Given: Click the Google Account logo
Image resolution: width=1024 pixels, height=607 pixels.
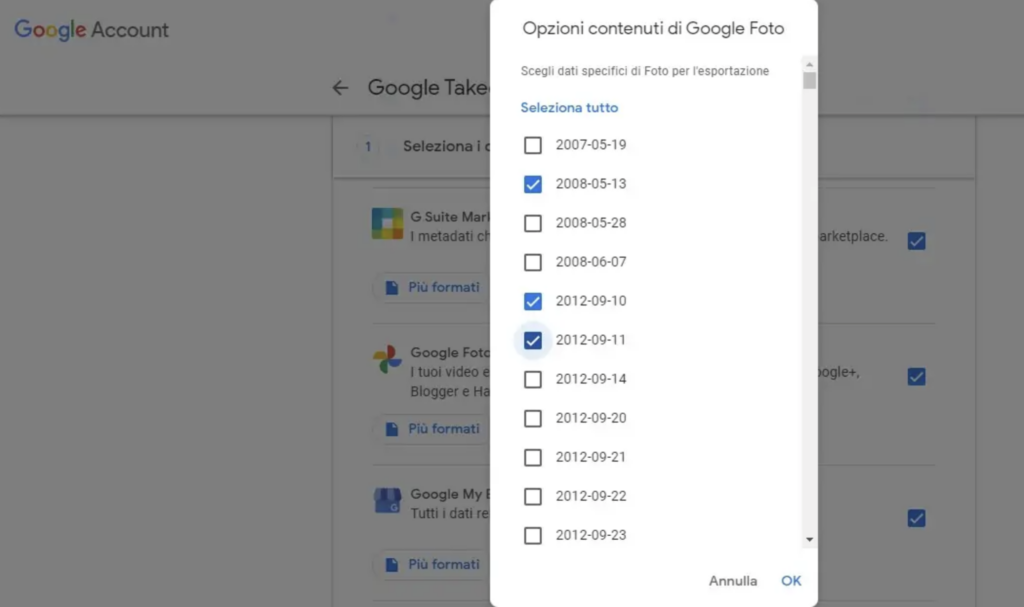Looking at the screenshot, I should pos(90,30).
